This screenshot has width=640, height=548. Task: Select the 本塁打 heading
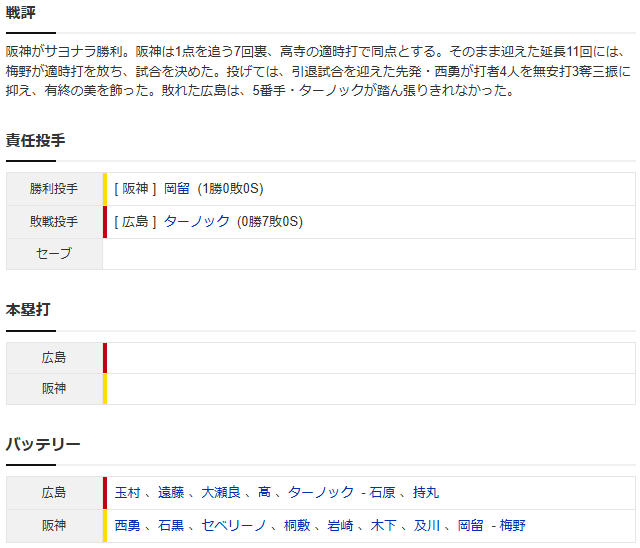tap(28, 310)
